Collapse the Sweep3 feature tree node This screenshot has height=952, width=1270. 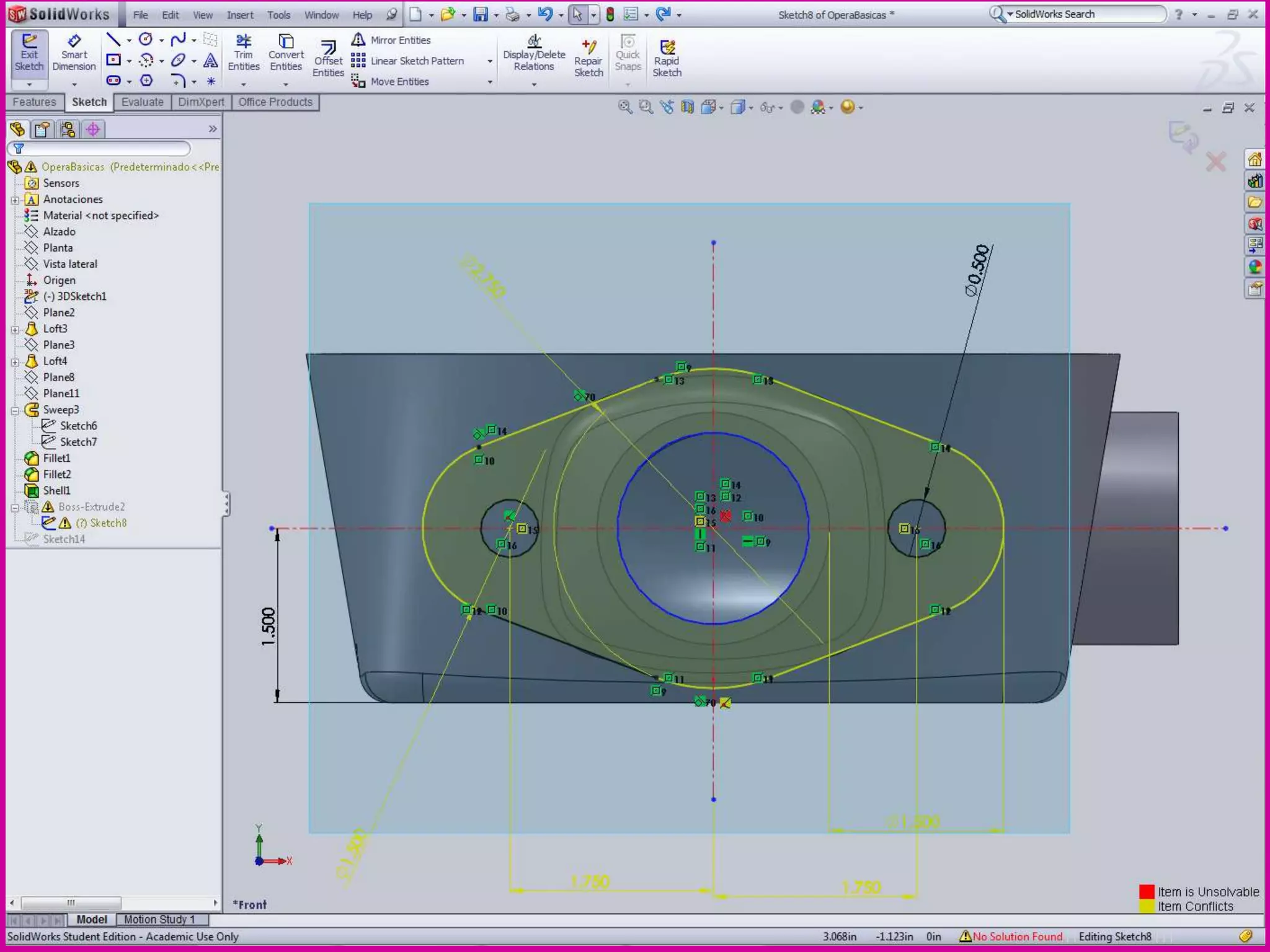[x=15, y=410]
